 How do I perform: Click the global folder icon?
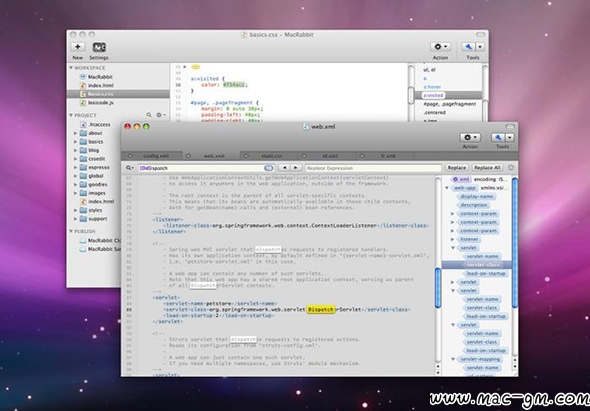tap(83, 176)
